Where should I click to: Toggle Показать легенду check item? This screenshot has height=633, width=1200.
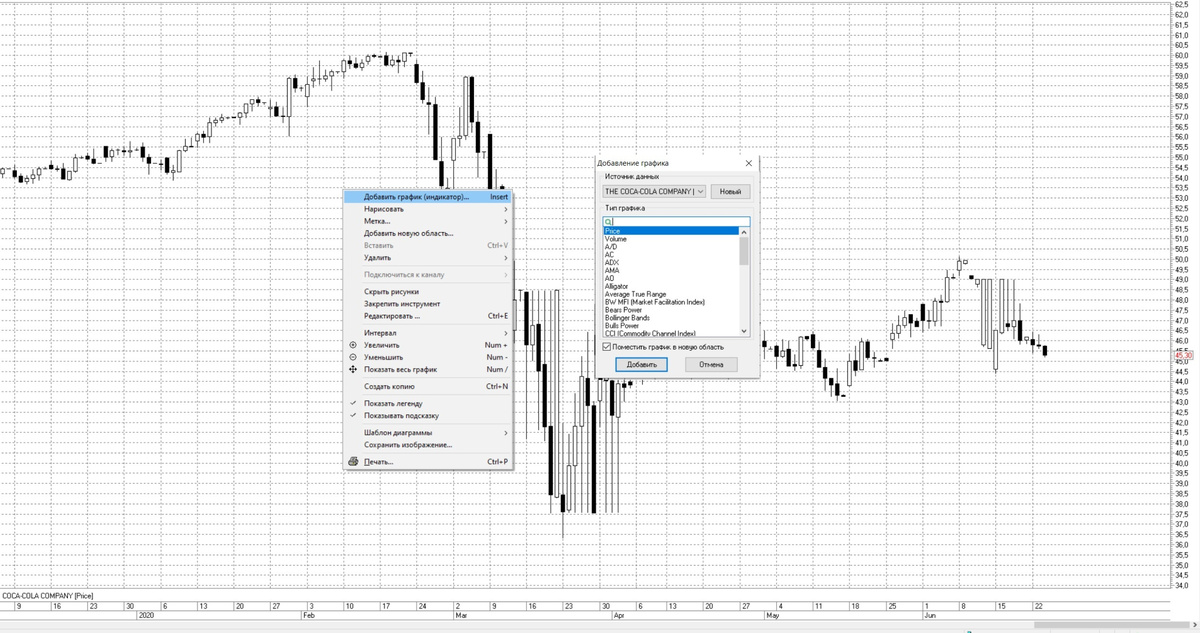tap(428, 403)
